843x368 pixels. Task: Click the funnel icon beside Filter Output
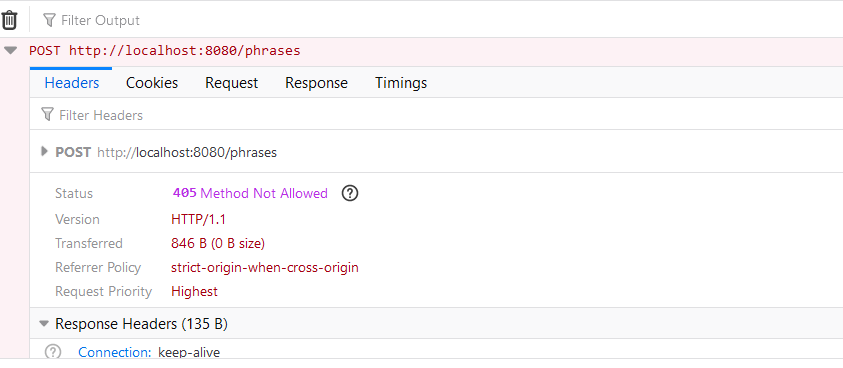point(49,20)
